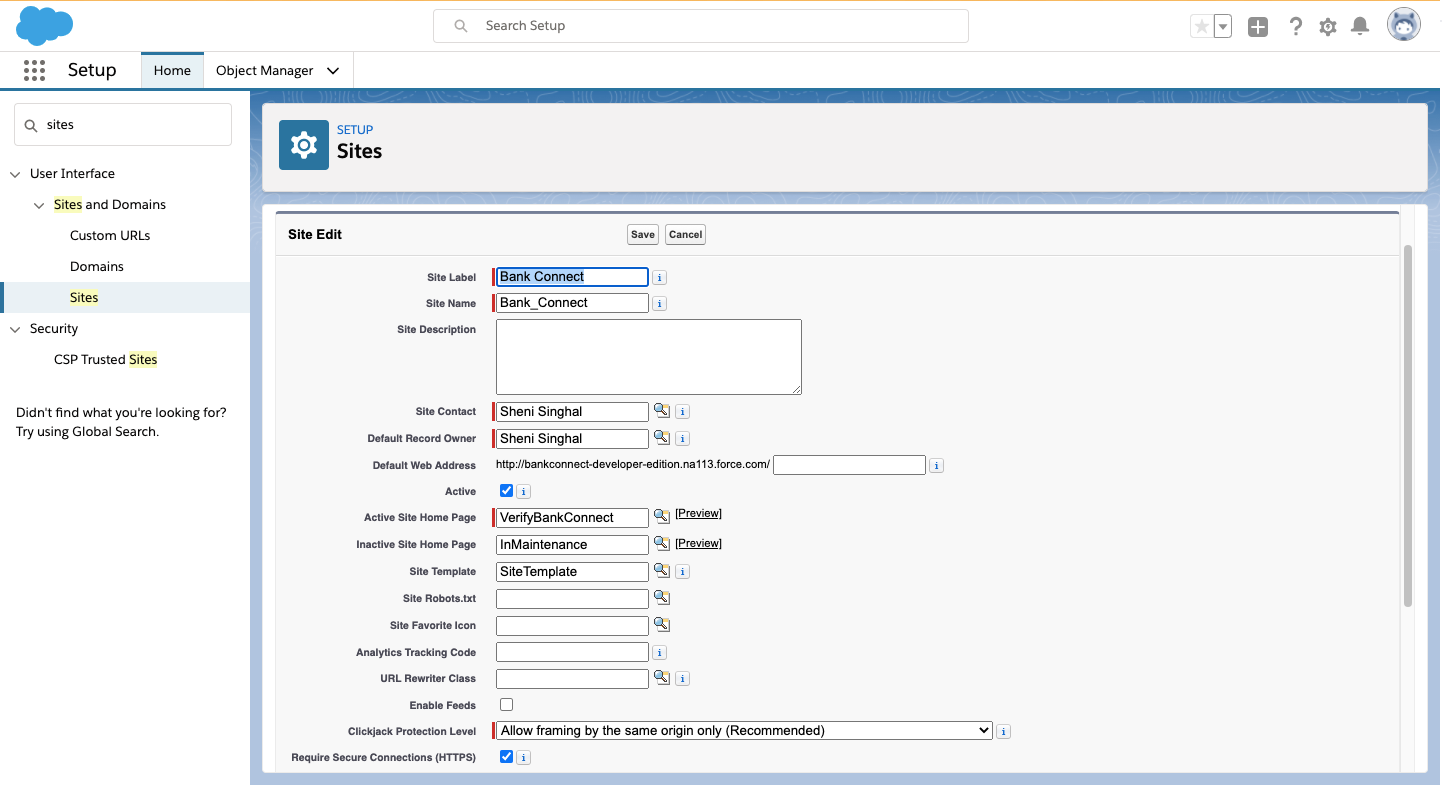Open the setup gear icon in header
The height and width of the screenshot is (787, 1442).
[x=1328, y=27]
